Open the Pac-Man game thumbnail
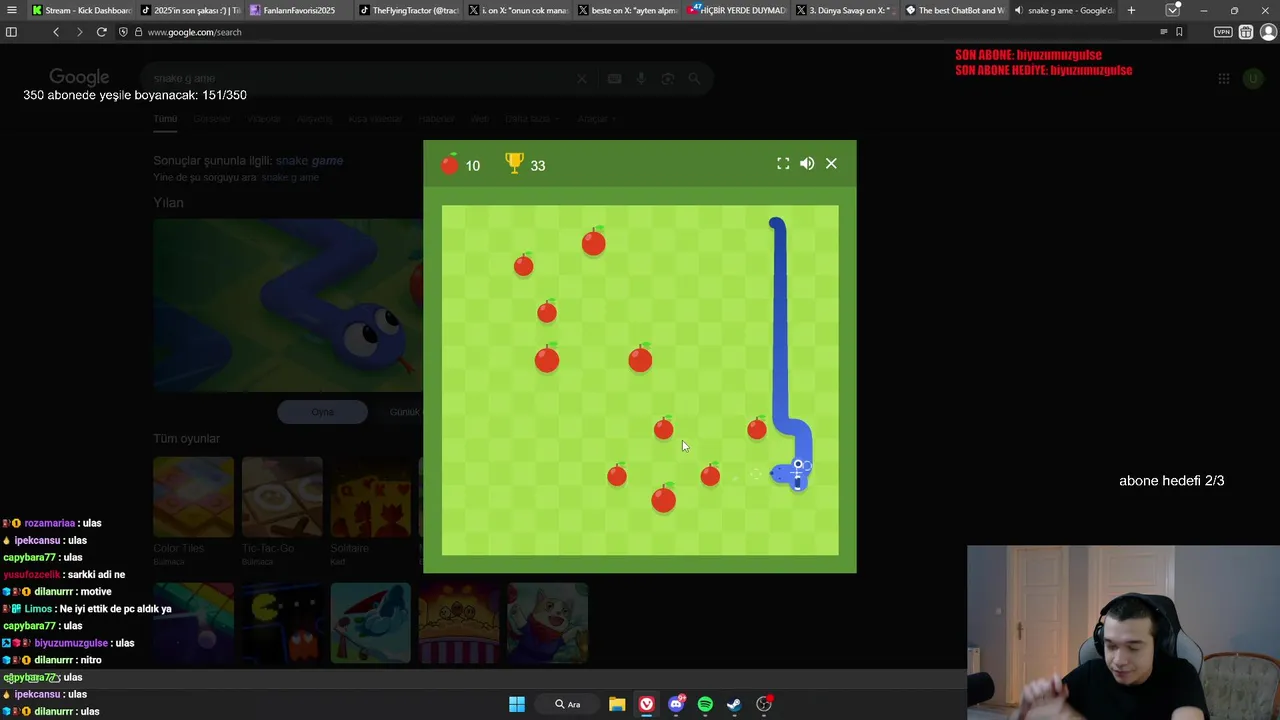The height and width of the screenshot is (720, 1280). (x=282, y=623)
